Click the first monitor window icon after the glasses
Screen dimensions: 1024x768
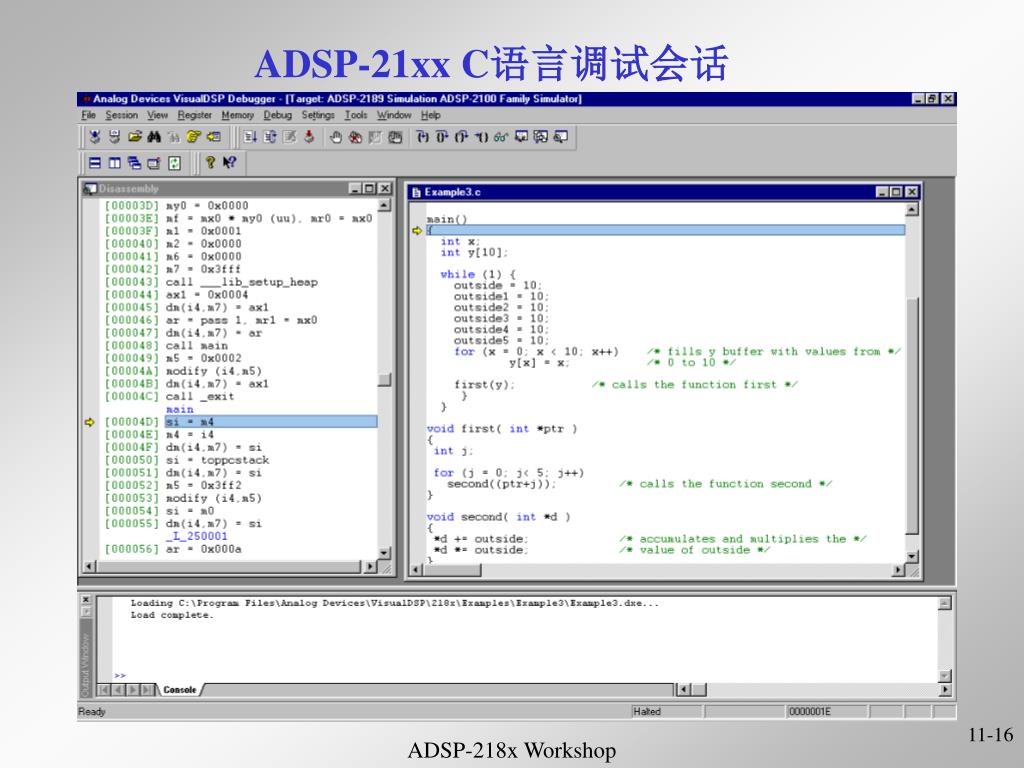coord(521,137)
